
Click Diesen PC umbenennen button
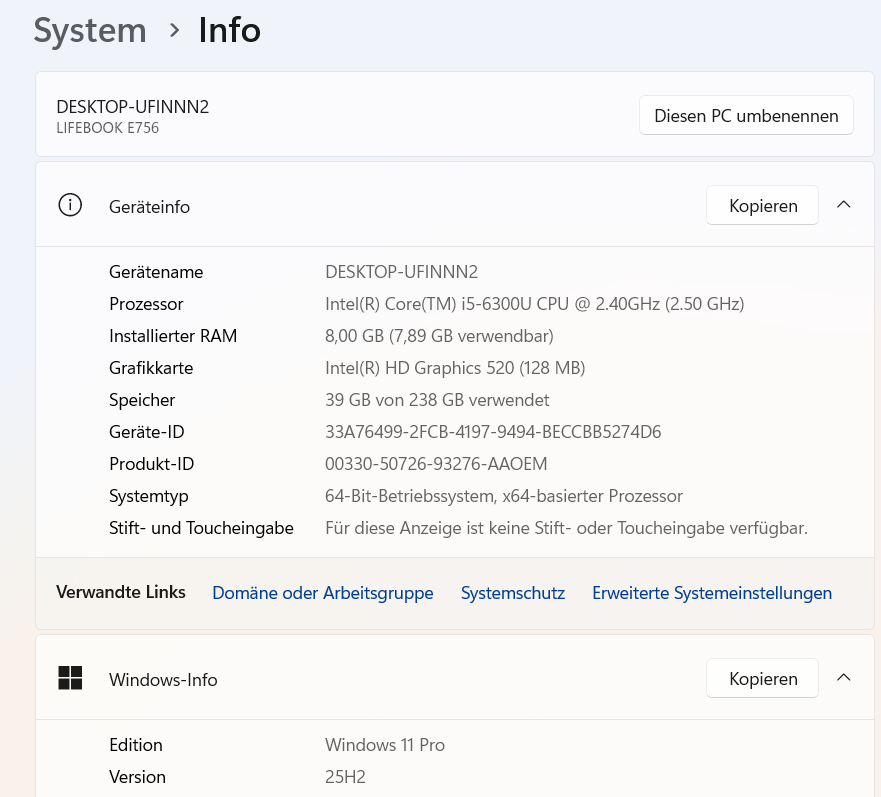[746, 116]
